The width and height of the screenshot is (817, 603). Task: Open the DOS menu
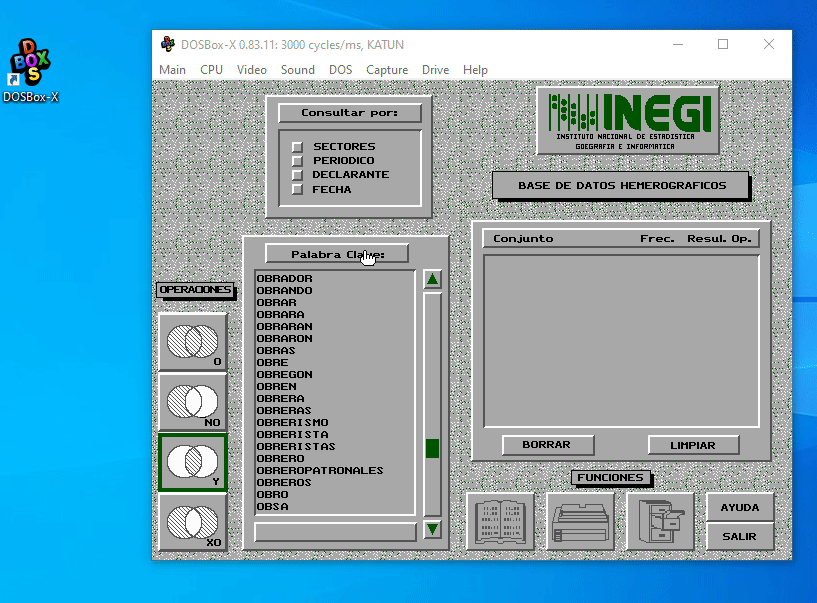pos(340,70)
